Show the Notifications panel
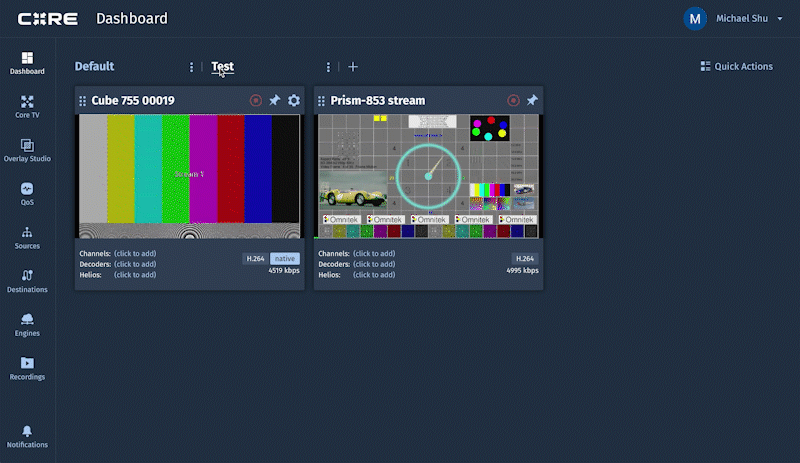 (x=27, y=434)
